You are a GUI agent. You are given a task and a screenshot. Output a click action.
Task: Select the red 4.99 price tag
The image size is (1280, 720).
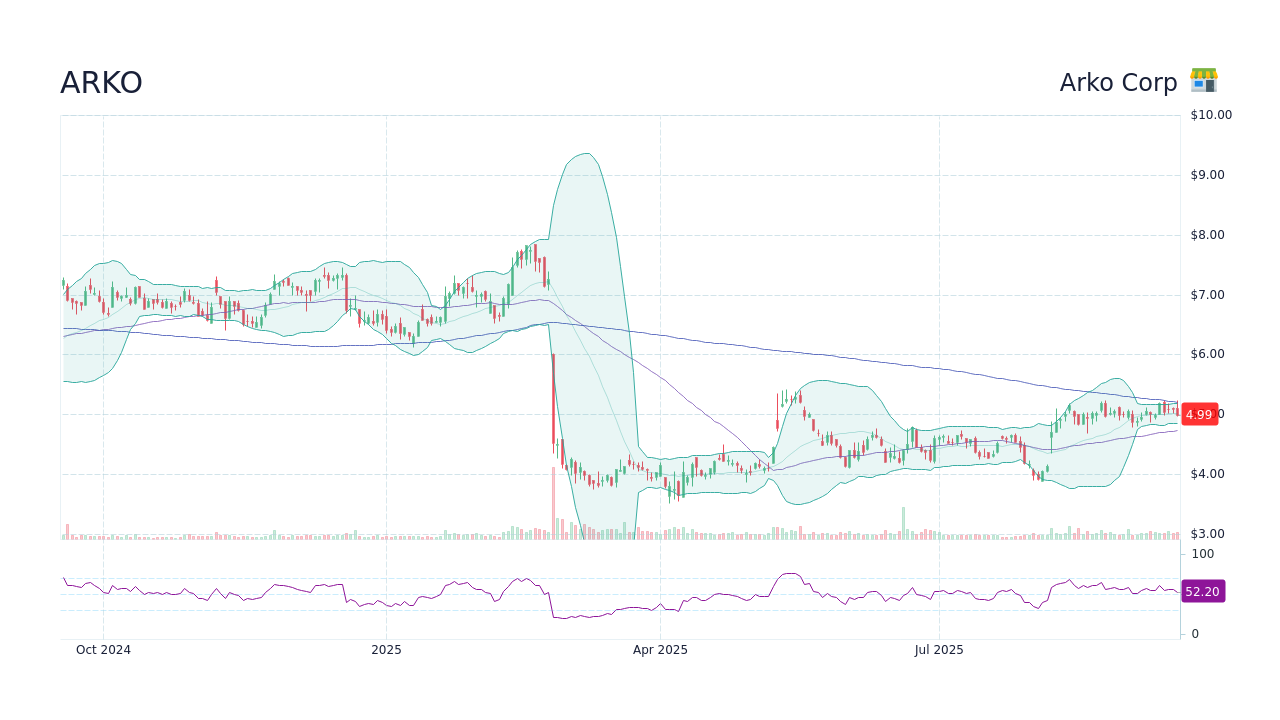pyautogui.click(x=1199, y=414)
